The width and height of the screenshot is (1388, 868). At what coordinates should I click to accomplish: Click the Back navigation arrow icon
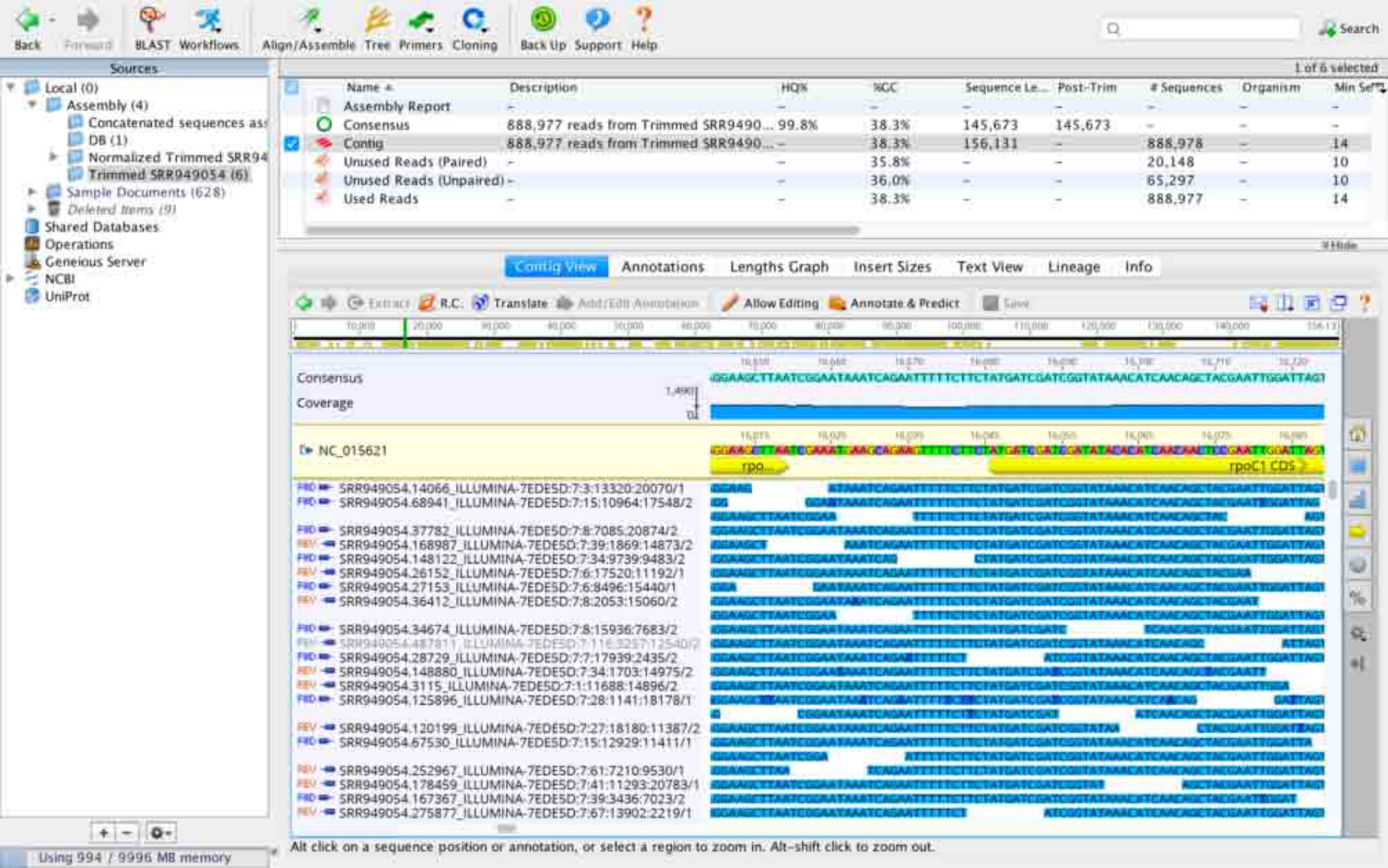pyautogui.click(x=27, y=19)
